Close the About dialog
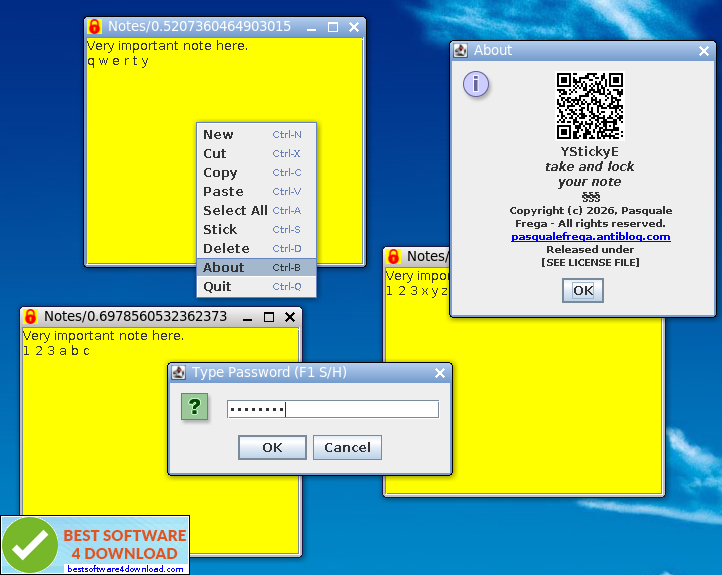Viewport: 722px width, 575px height. pyautogui.click(x=704, y=51)
